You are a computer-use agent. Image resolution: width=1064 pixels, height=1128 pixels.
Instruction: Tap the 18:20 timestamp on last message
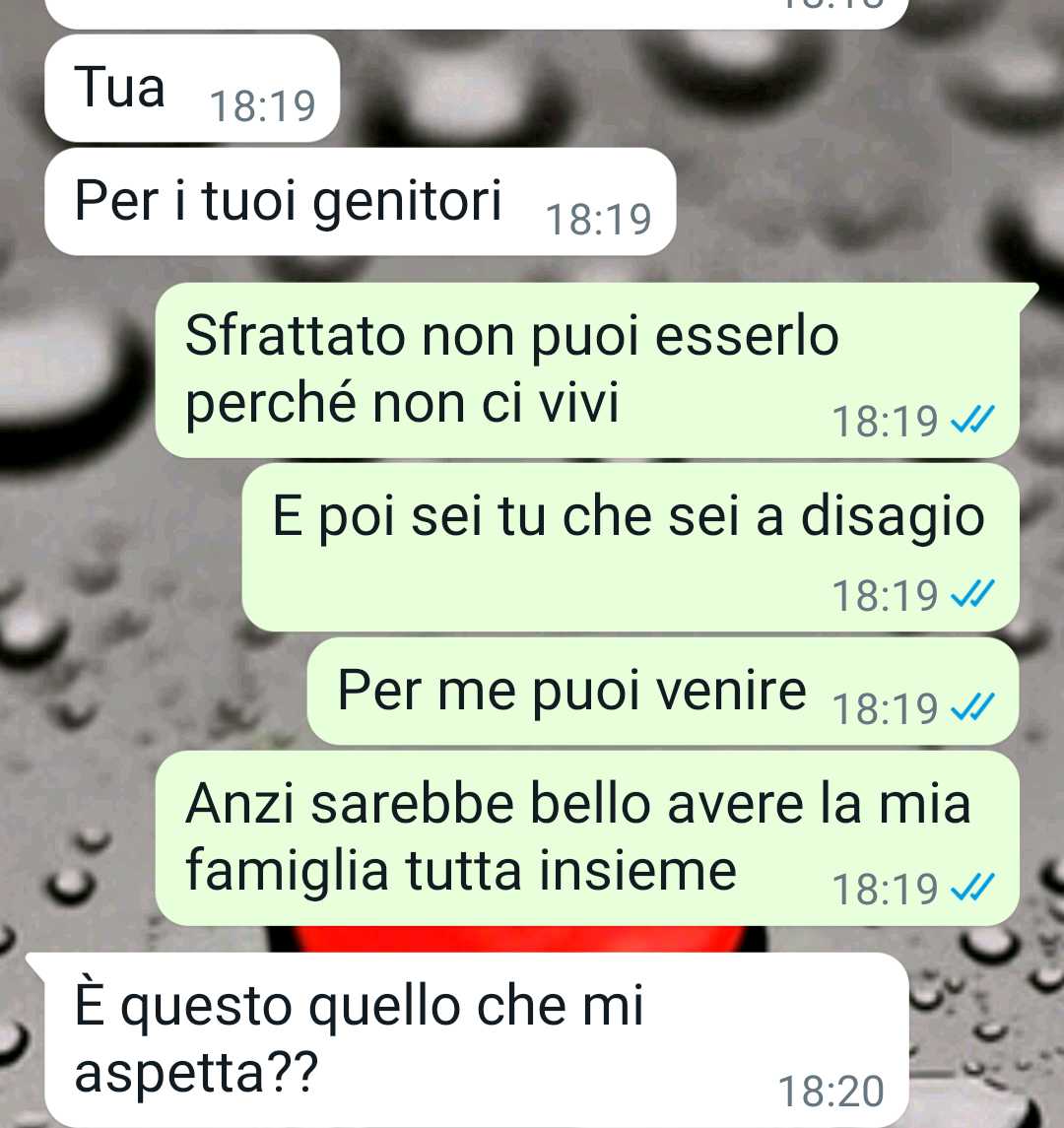coord(831,1092)
